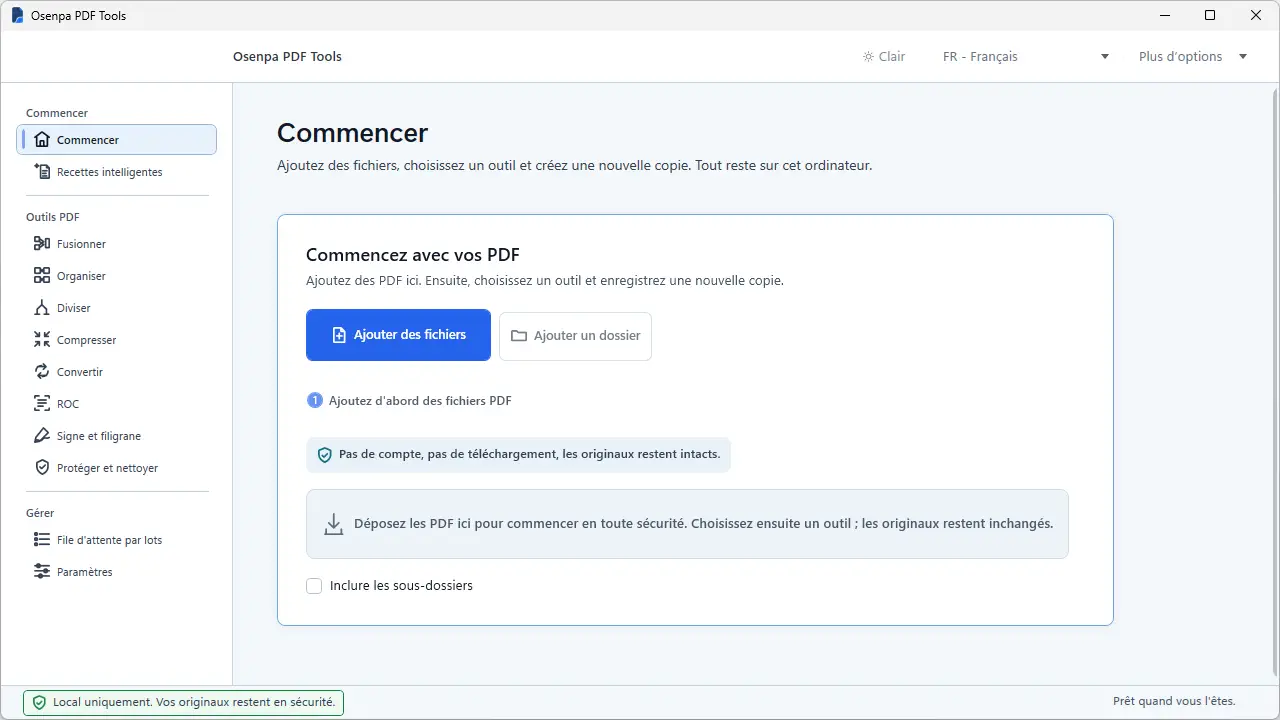The width and height of the screenshot is (1280, 720).
Task: Minimize the Osenpa PDF Tools window
Action: 1164,16
